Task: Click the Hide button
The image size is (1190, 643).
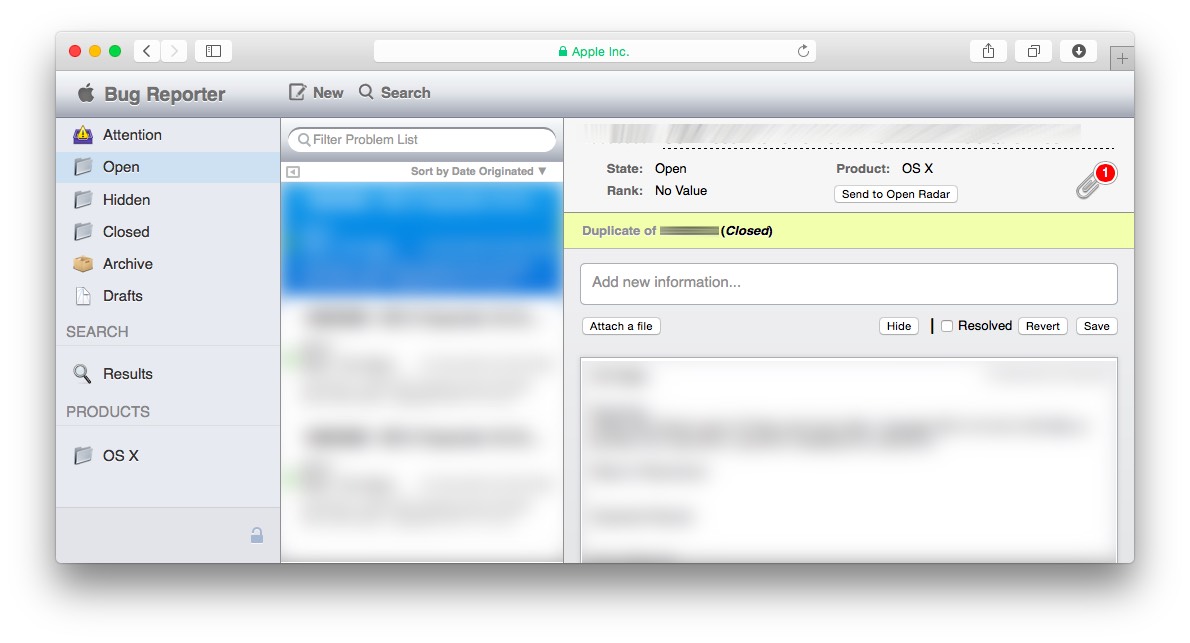Action: point(899,326)
